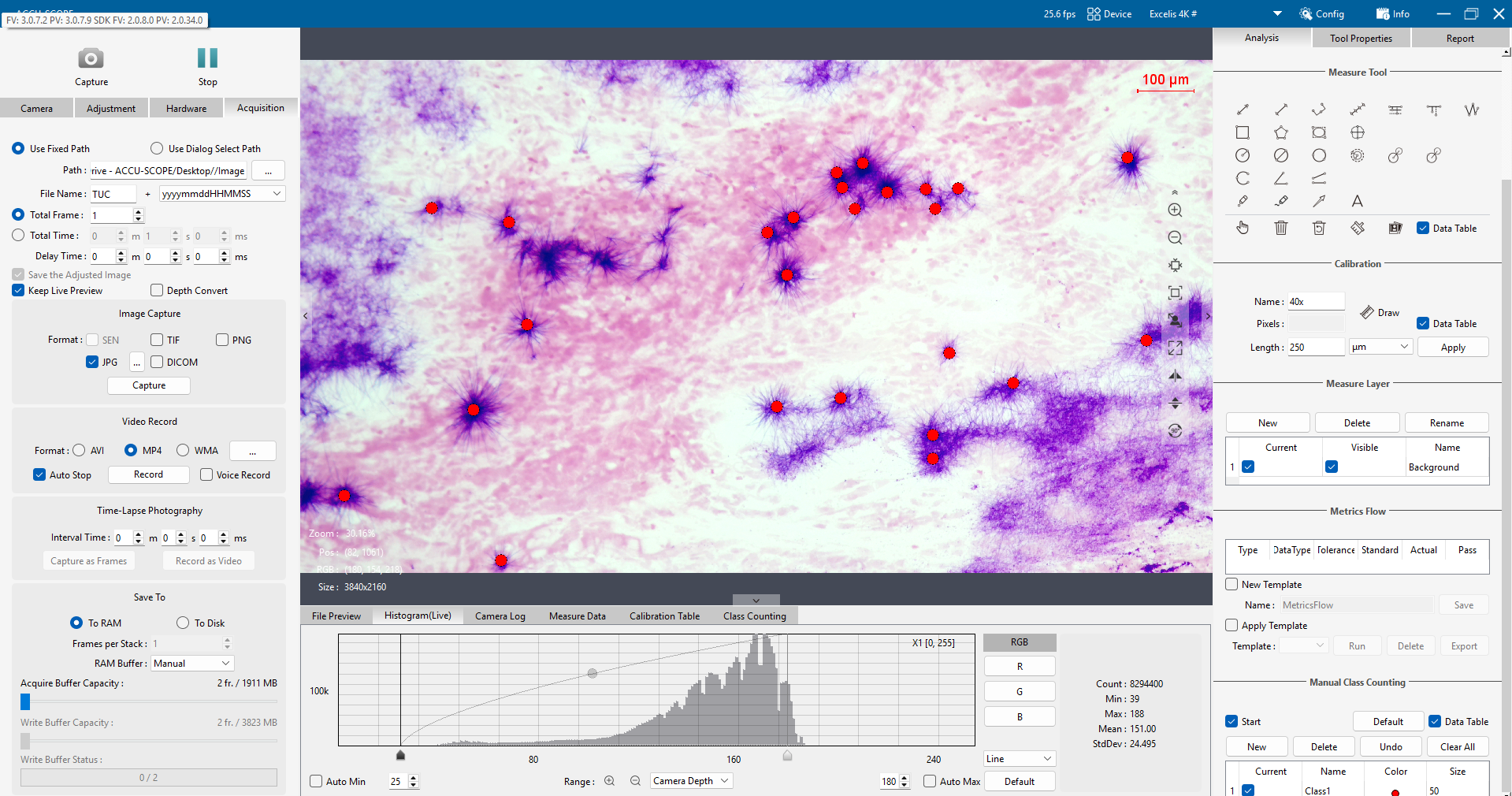
Task: Select the To Disk radio button
Action: pyautogui.click(x=183, y=623)
